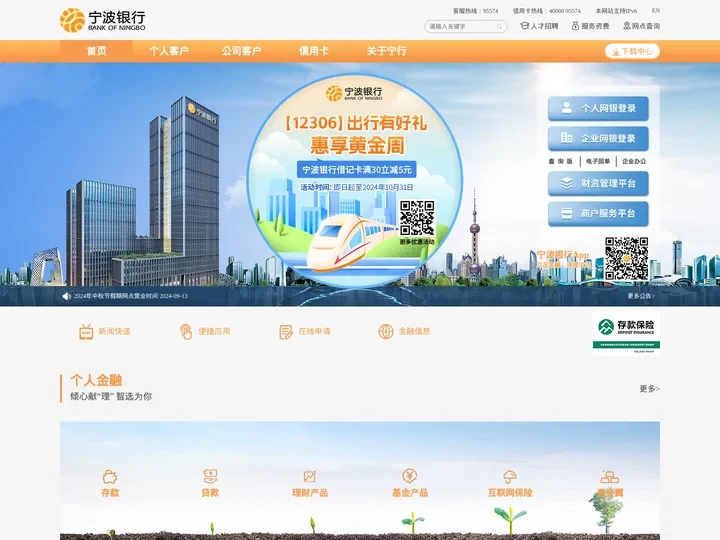Click the 互联网保险 umbrella icon

510,477
